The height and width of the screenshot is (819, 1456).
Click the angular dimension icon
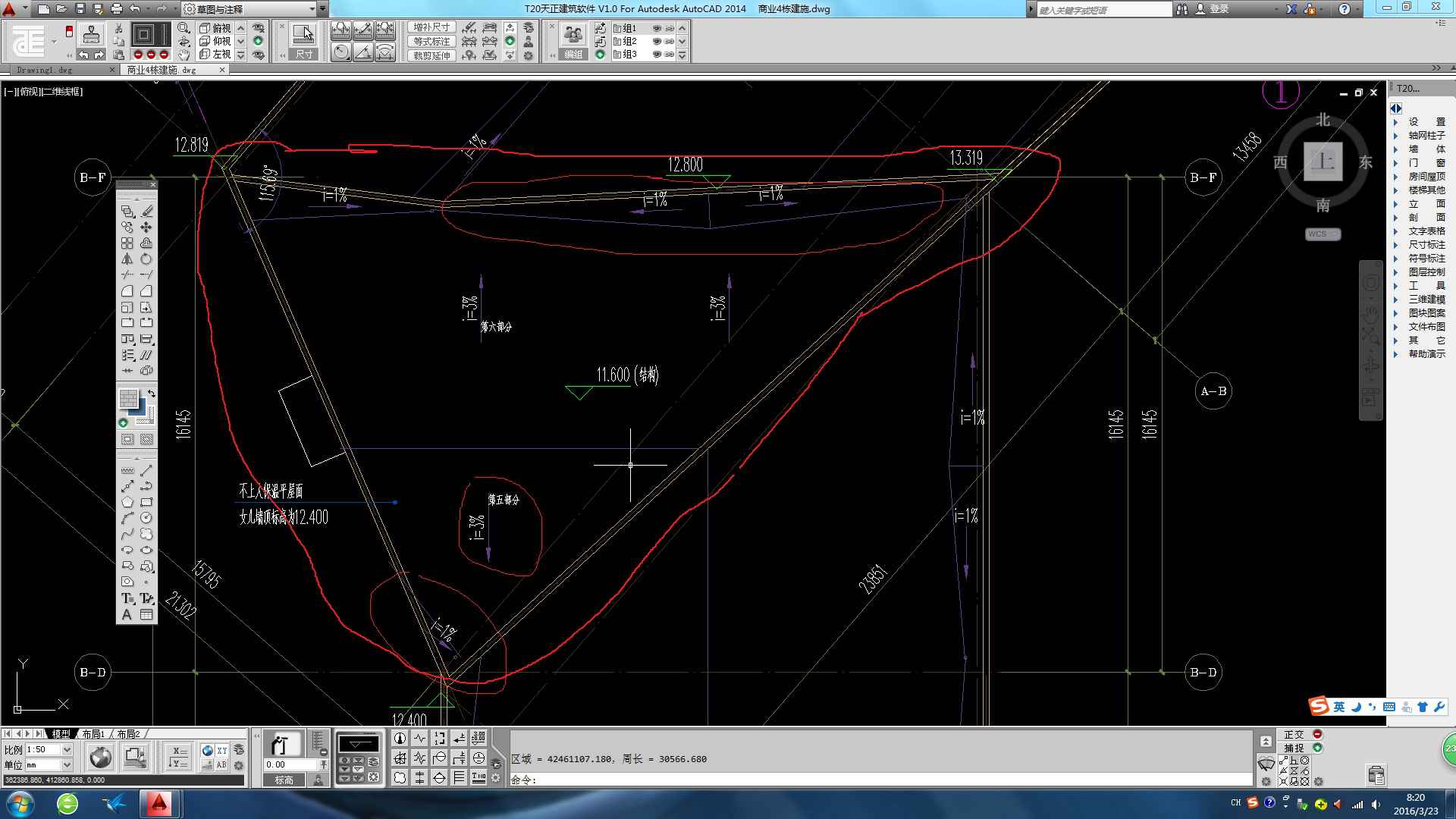click(363, 52)
